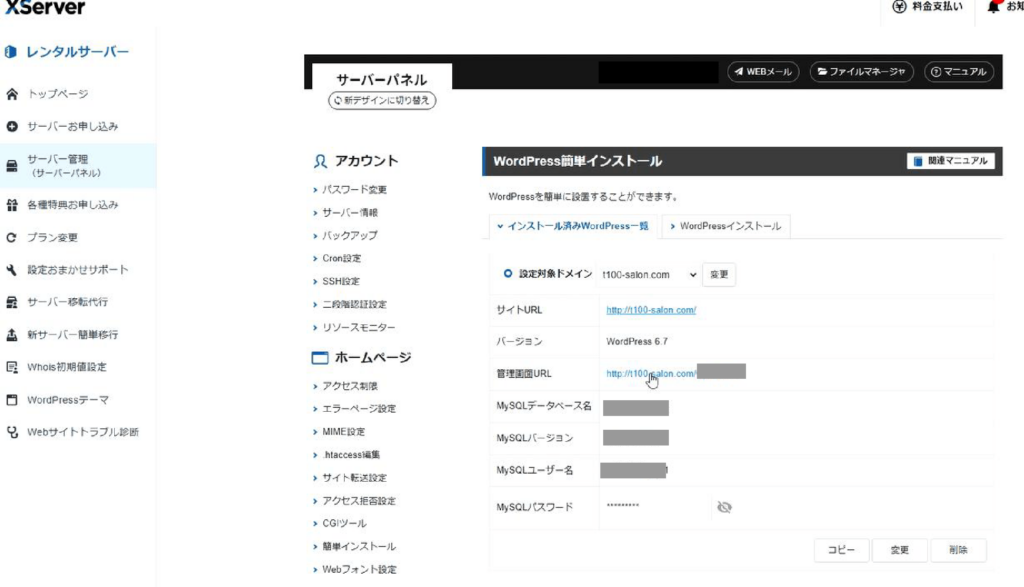The width and height of the screenshot is (1024, 587).
Task: Open notifications via the bell icon
Action: pos(994,7)
